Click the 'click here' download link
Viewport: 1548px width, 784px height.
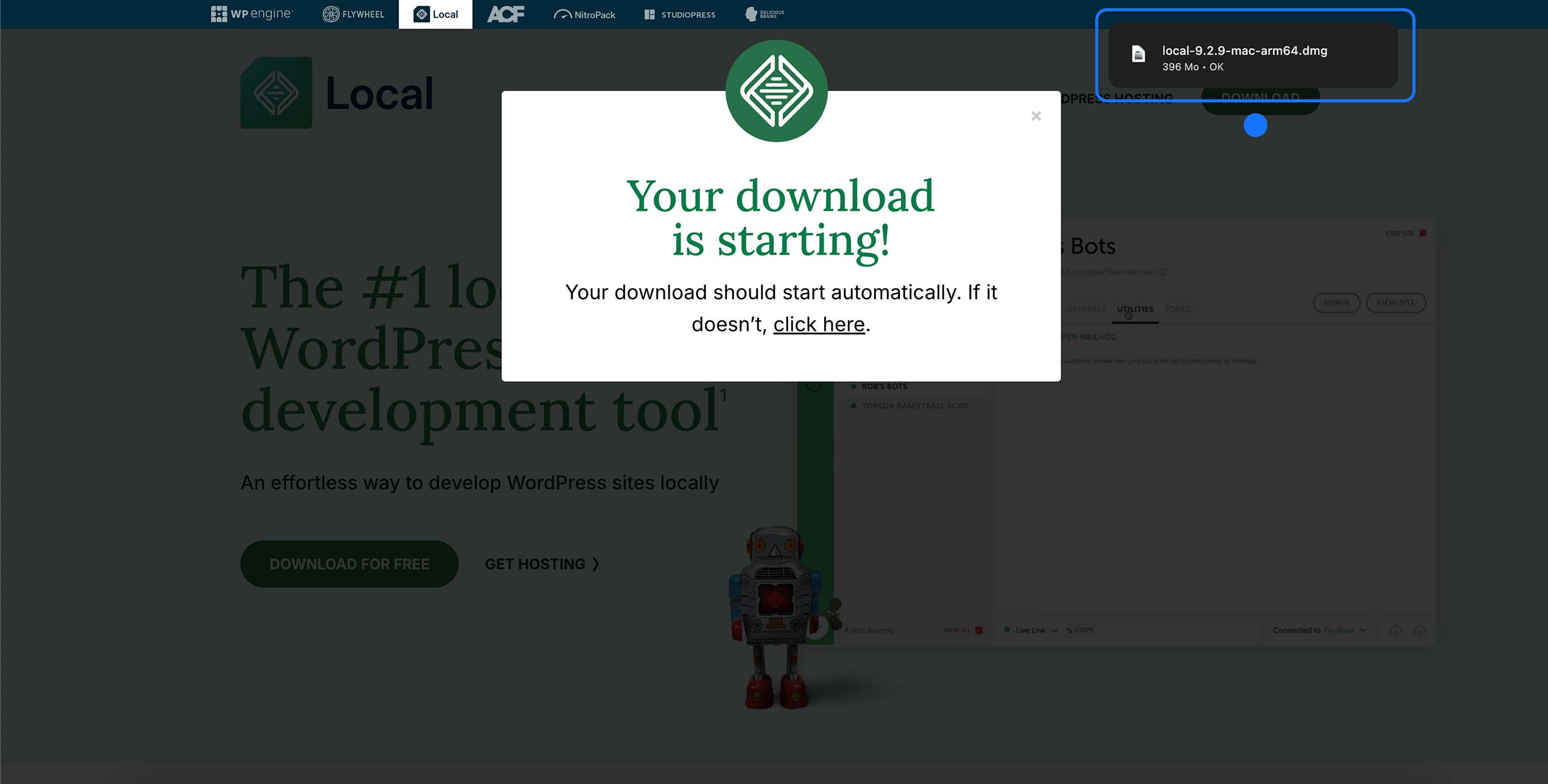(819, 325)
